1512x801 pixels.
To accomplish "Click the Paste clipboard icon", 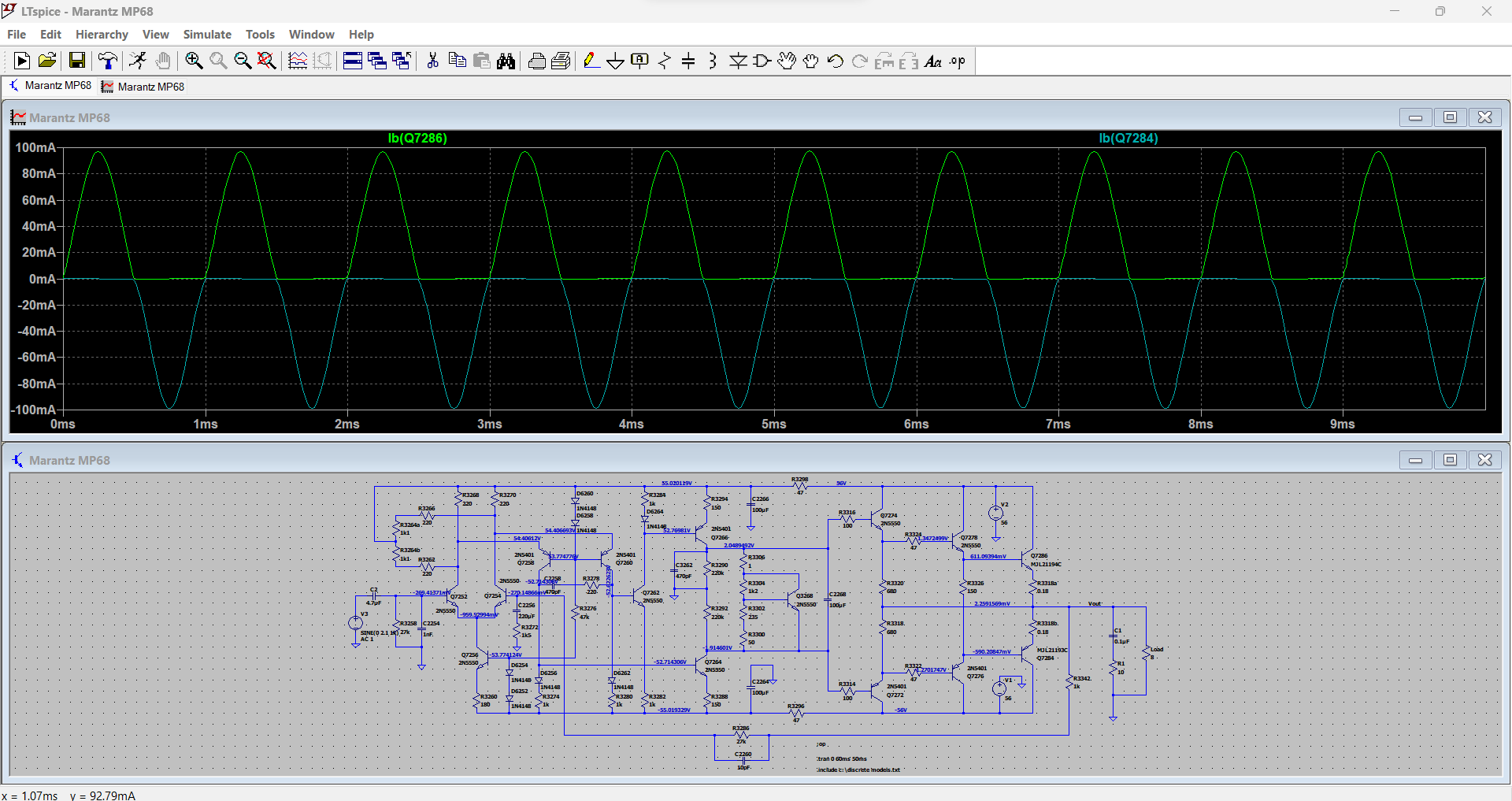I will coord(481,61).
